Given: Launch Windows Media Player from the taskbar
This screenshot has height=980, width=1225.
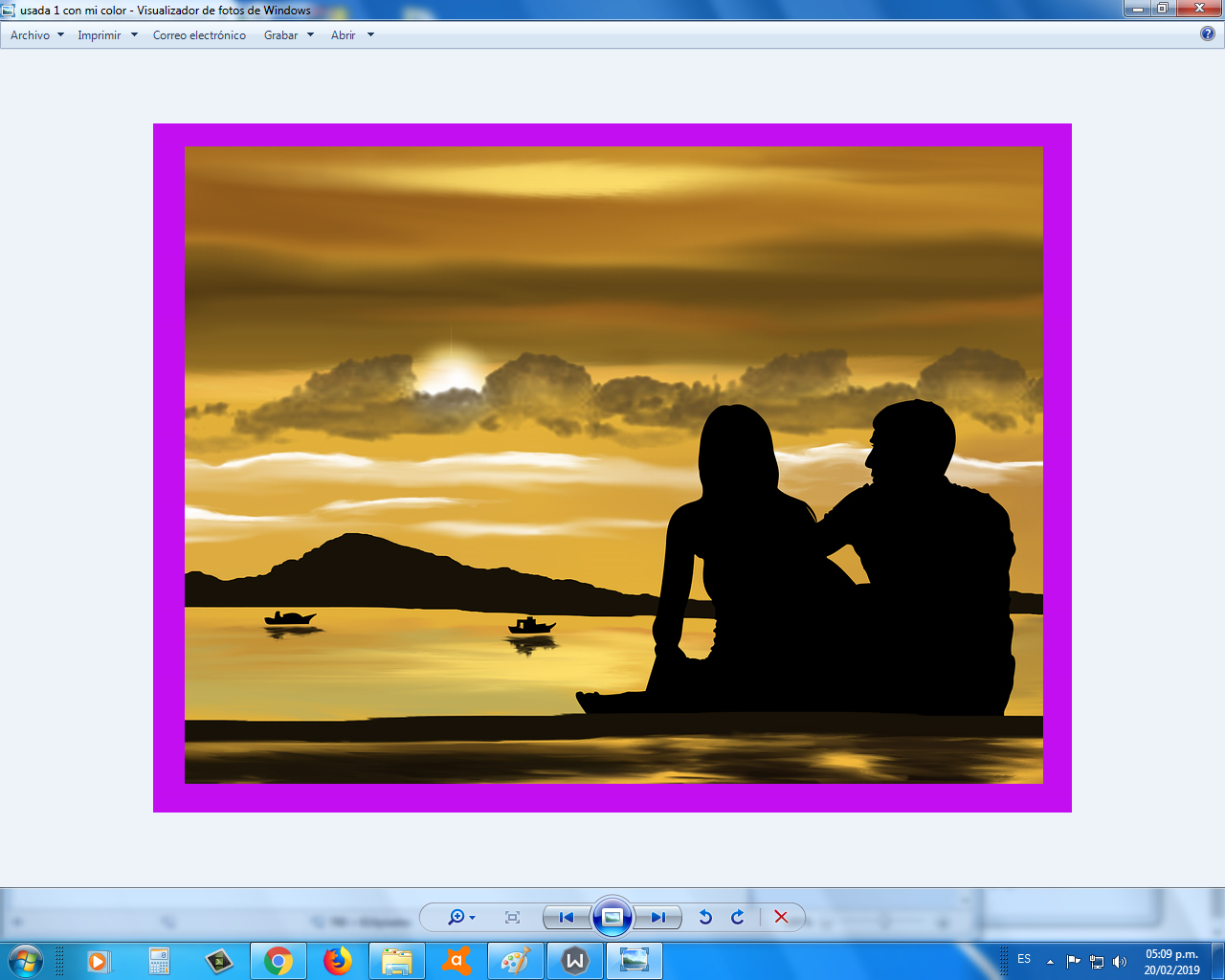Looking at the screenshot, I should pyautogui.click(x=99, y=961).
